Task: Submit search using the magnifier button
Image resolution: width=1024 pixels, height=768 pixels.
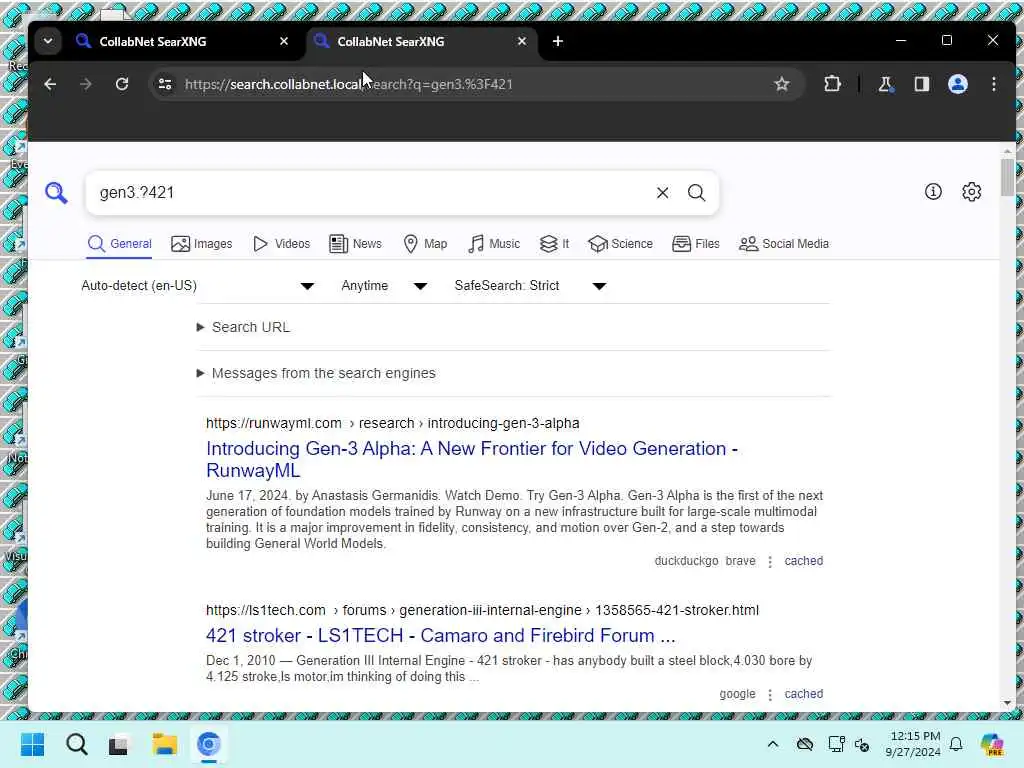Action: (696, 193)
